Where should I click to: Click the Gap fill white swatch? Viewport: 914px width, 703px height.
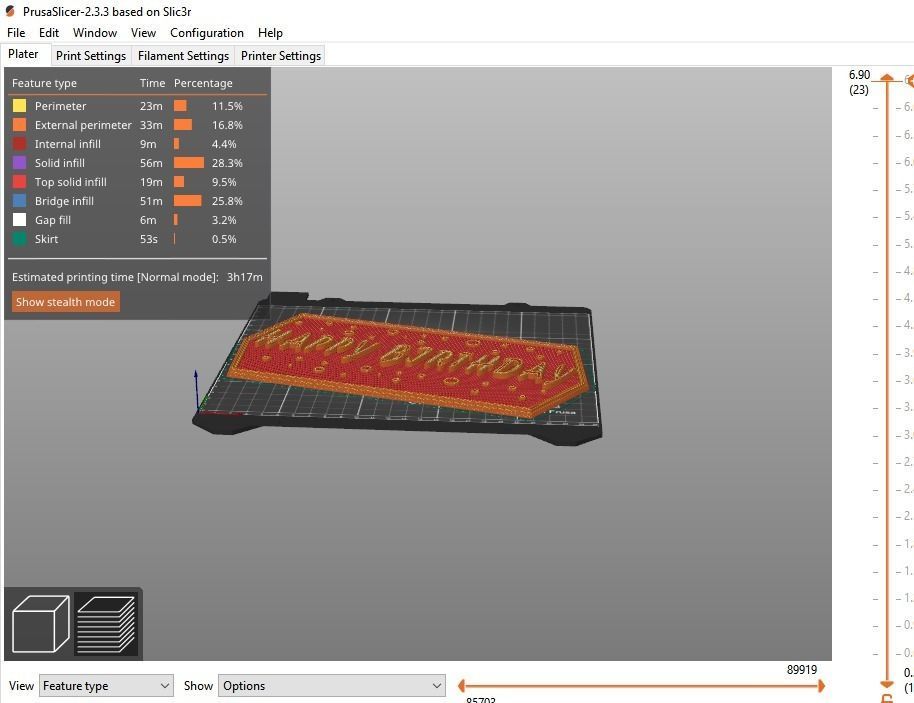pyautogui.click(x=19, y=220)
